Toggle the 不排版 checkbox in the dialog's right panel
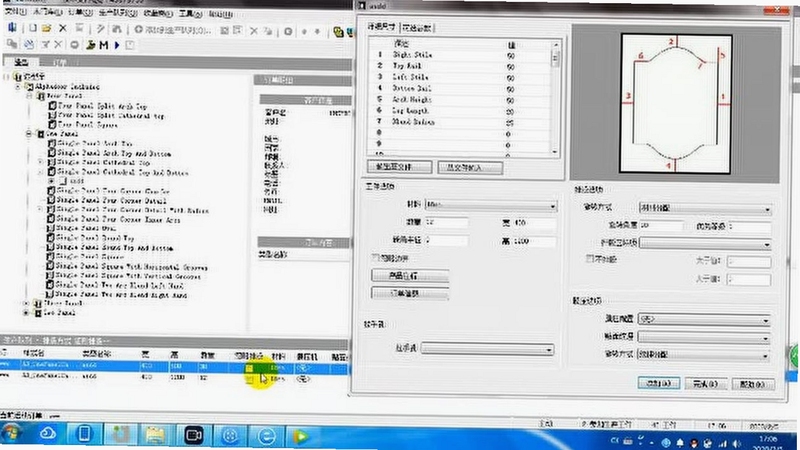Viewport: 800px width, 450px height. point(590,259)
